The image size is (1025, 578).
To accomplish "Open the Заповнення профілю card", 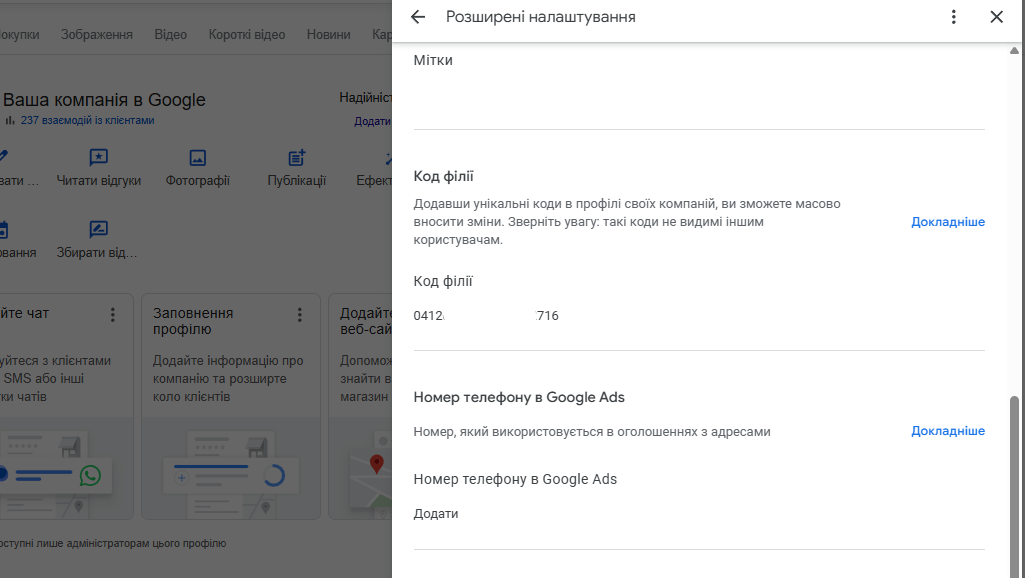I will [231, 406].
